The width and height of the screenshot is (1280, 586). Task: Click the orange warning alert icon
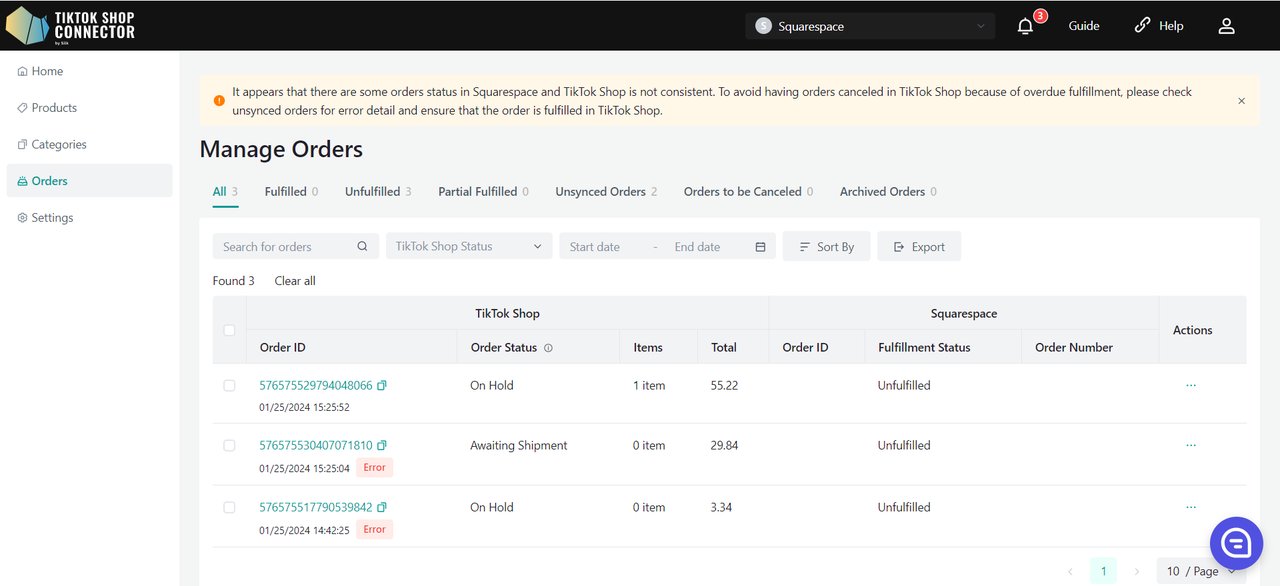click(x=219, y=100)
